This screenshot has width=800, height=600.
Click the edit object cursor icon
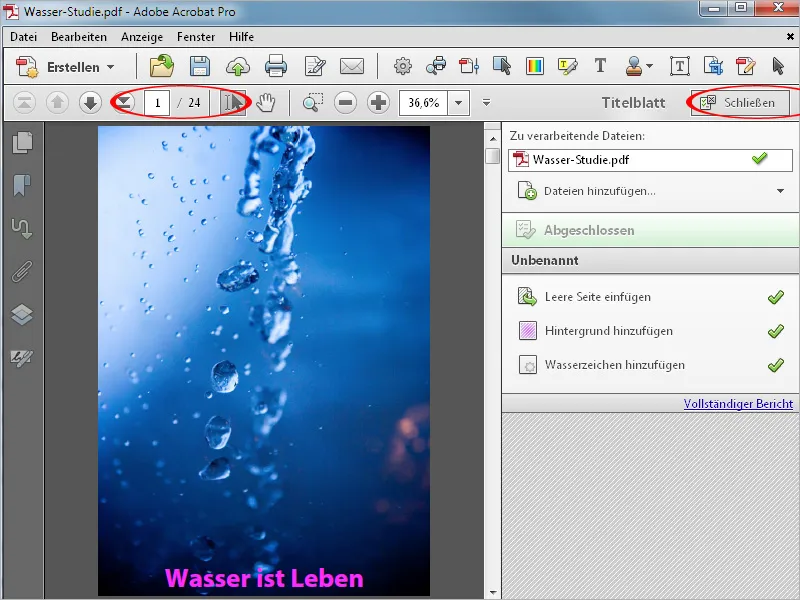pyautogui.click(x=502, y=66)
